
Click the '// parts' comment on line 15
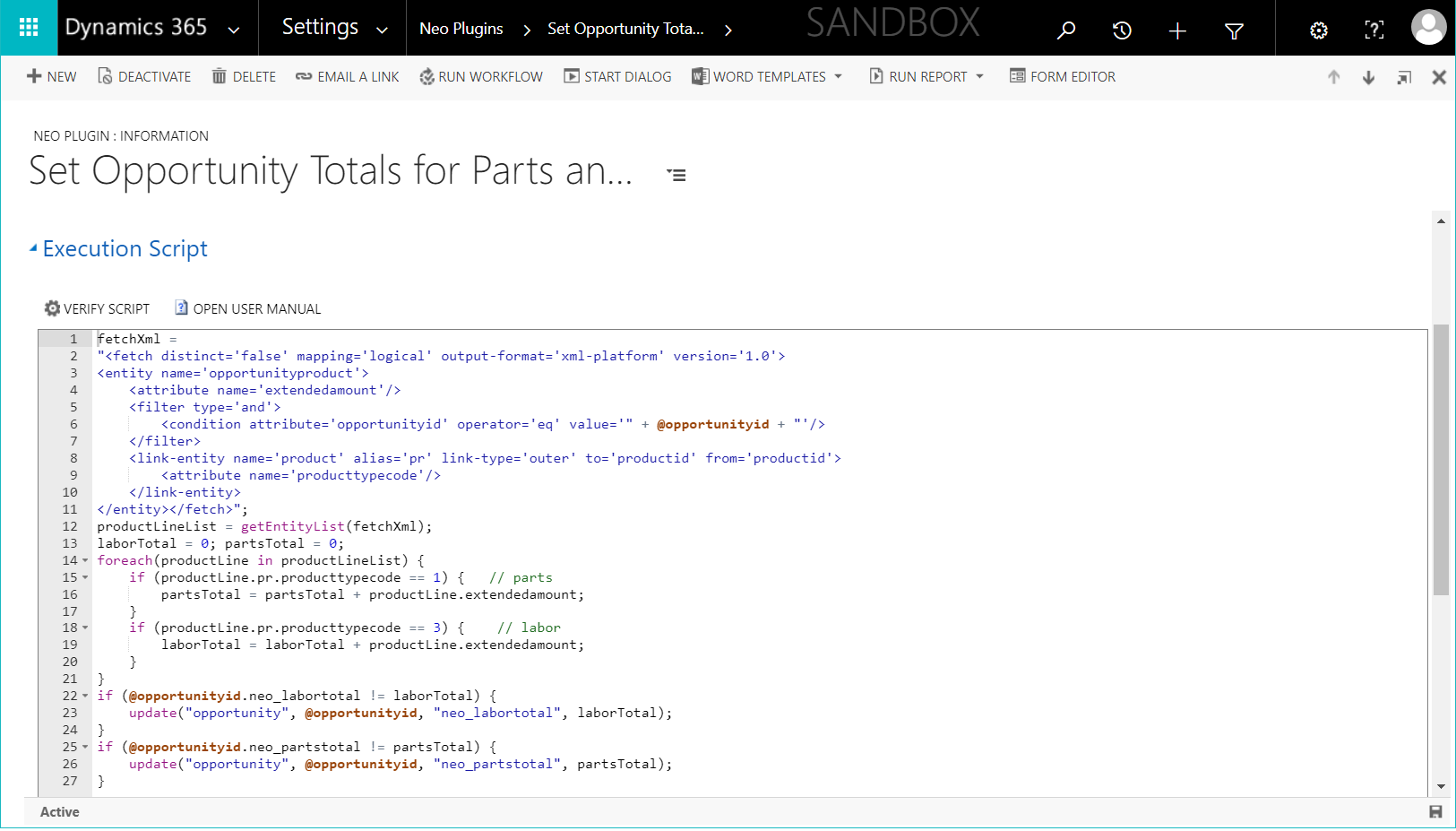521,577
